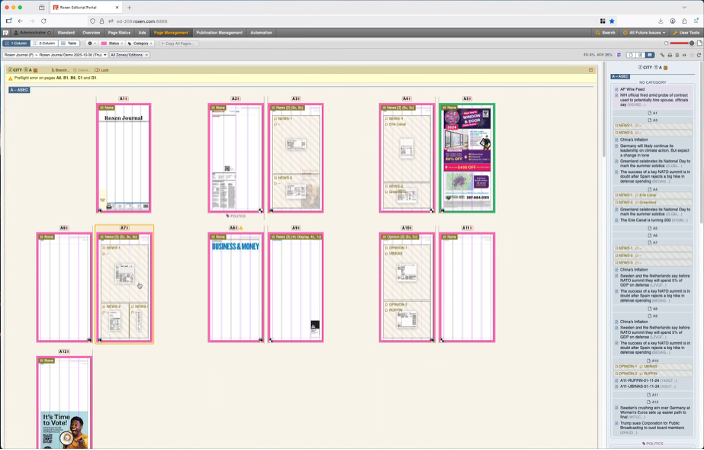Click the A1 page row in the sidebar

tap(653, 113)
